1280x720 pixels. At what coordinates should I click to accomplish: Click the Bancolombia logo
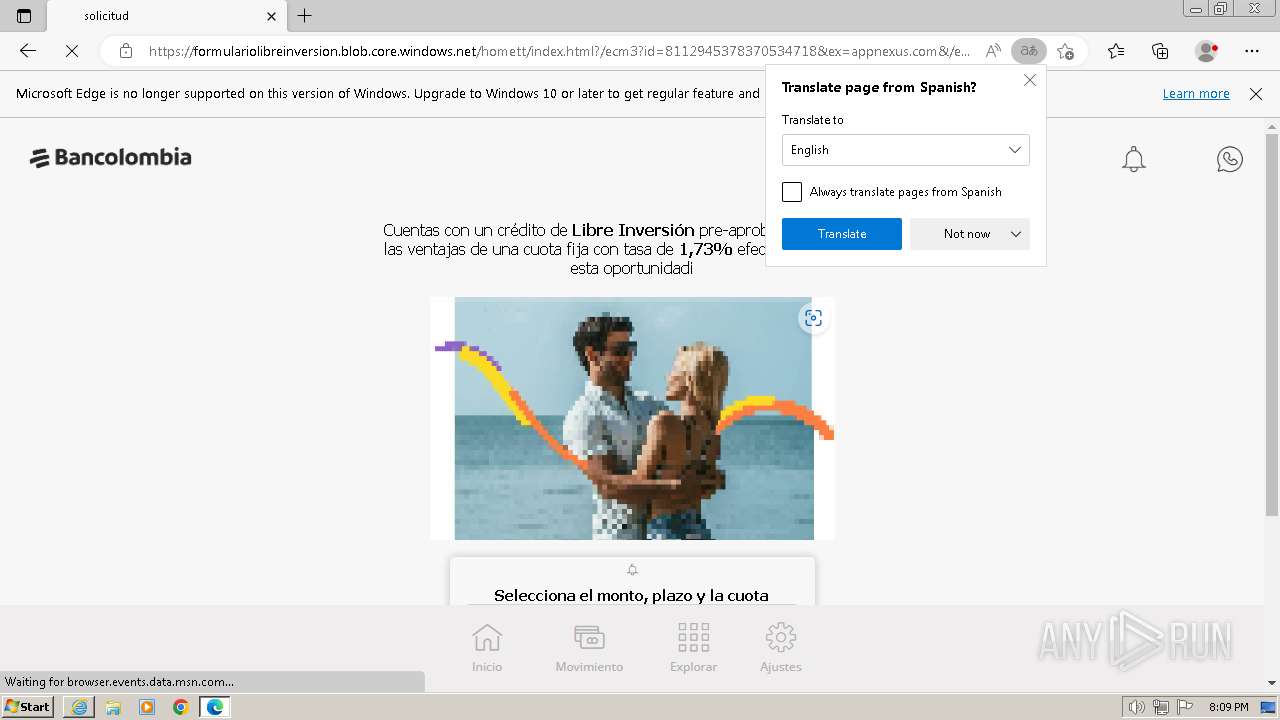[110, 158]
